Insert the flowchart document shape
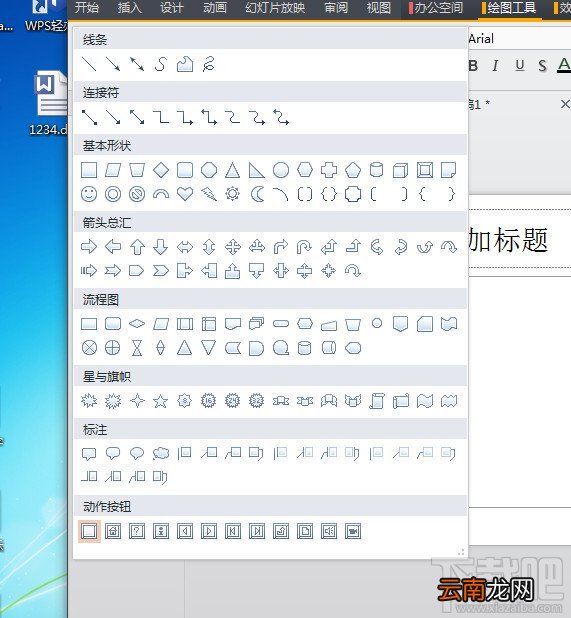This screenshot has width=571, height=618. point(233,324)
